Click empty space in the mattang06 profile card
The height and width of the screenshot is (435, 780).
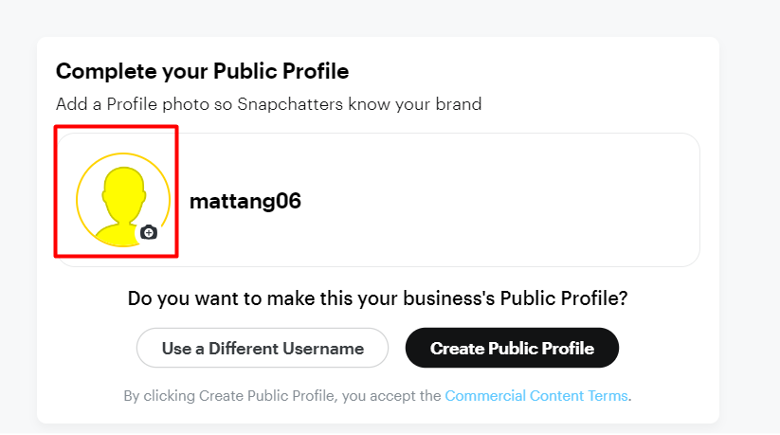[x=497, y=200]
